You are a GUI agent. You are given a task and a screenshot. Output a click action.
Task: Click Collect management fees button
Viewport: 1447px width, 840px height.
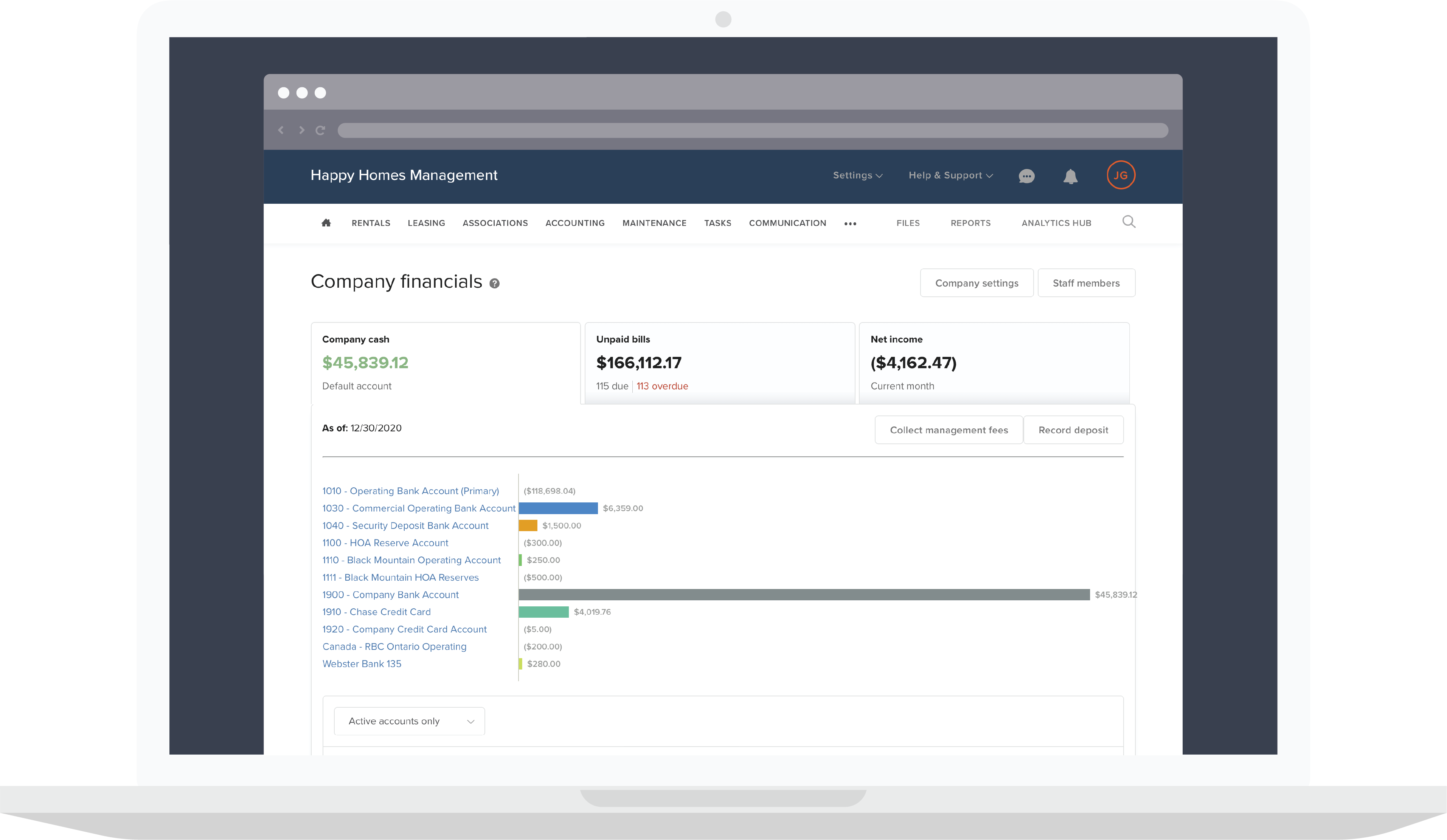949,430
